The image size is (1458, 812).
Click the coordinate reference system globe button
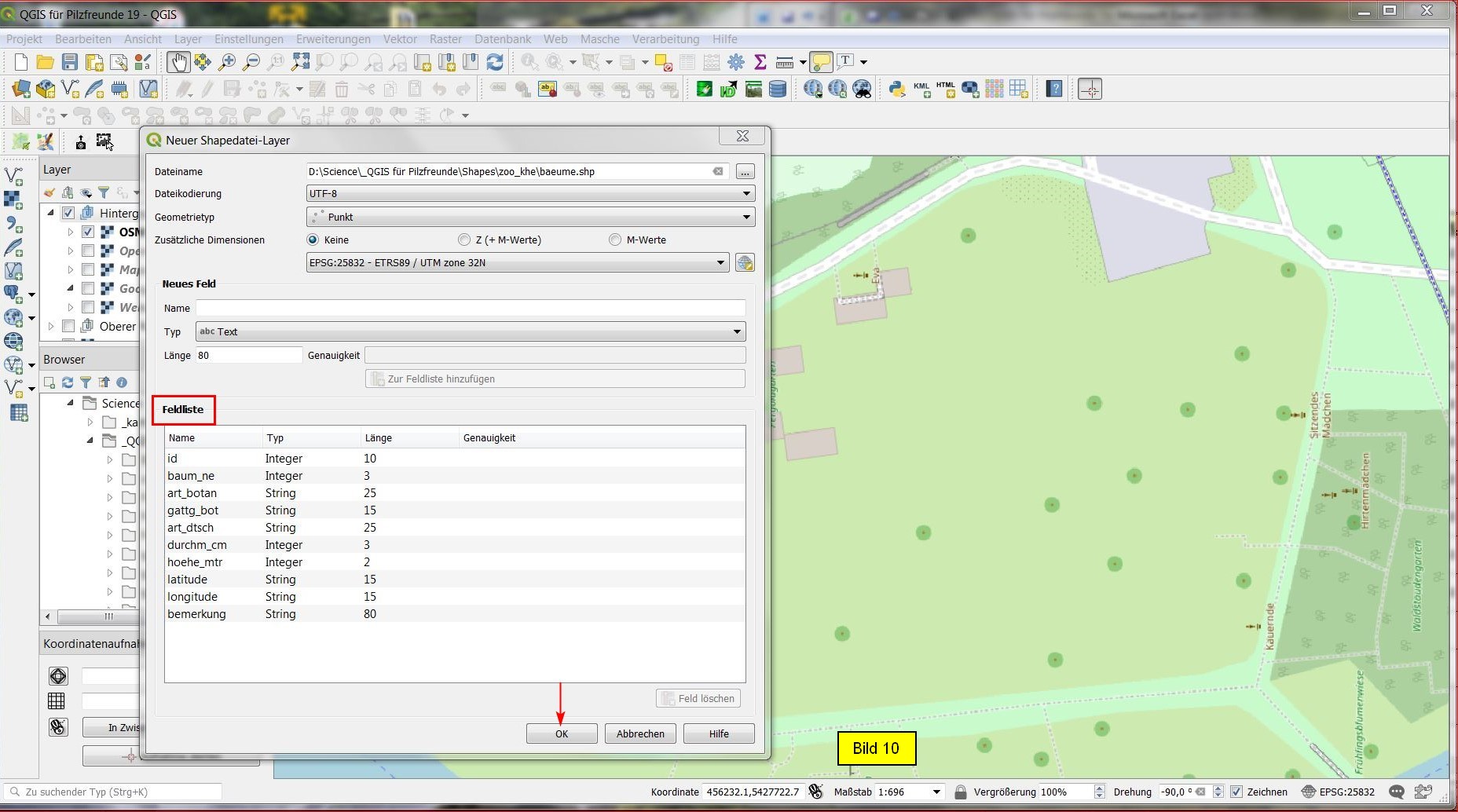point(745,263)
